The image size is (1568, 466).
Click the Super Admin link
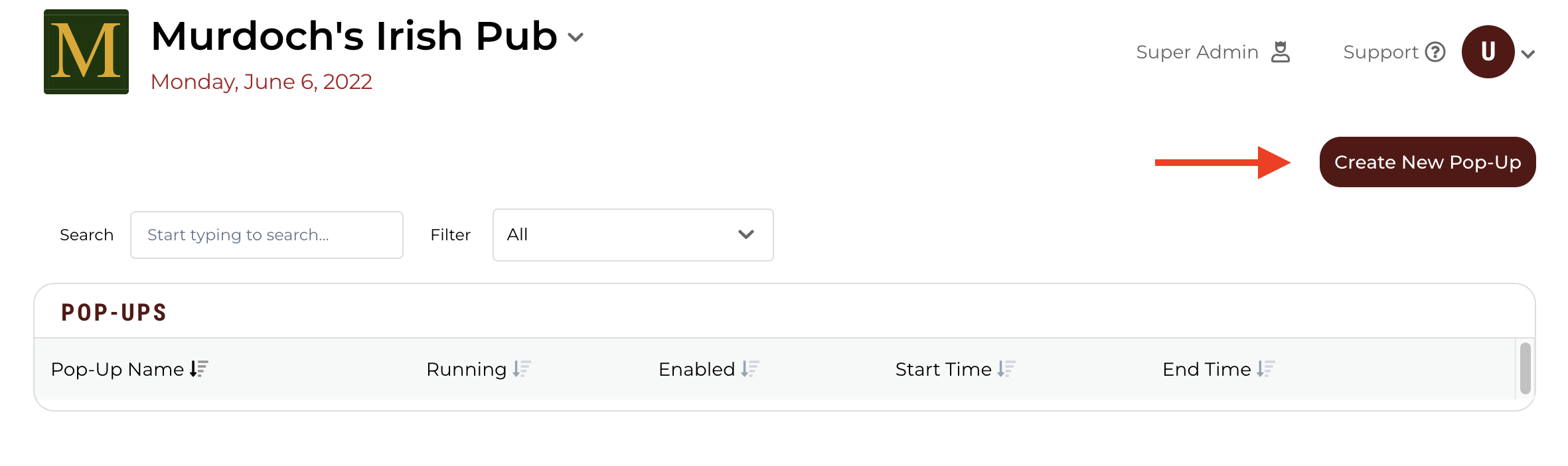click(1197, 52)
